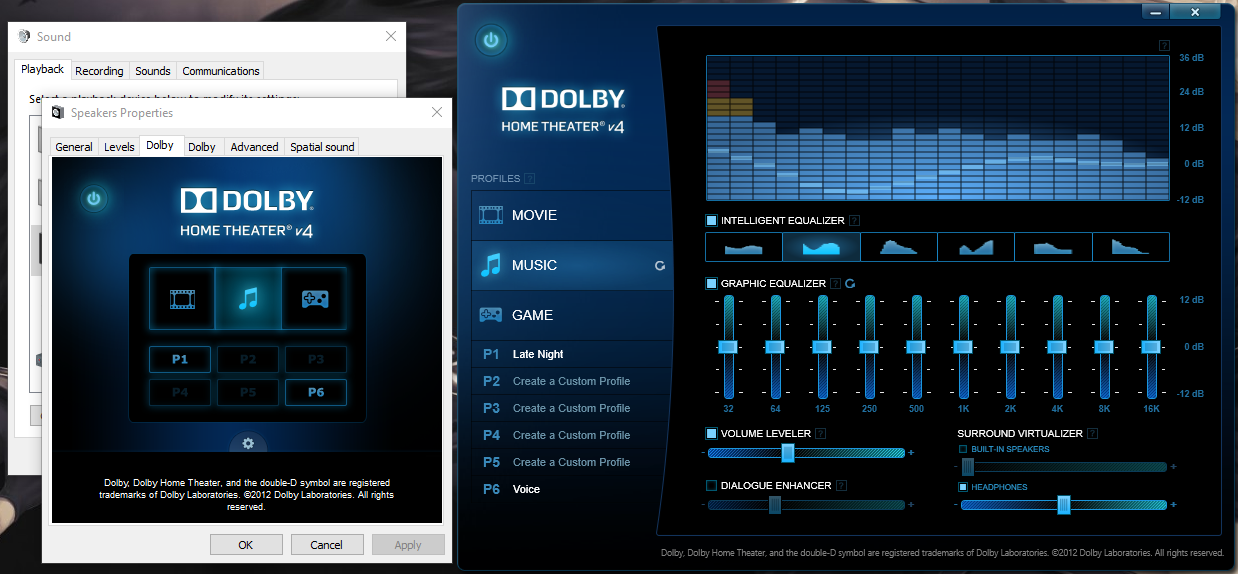Image resolution: width=1238 pixels, height=574 pixels.
Task: Select the GAME profile in Dolby window
Action: pyautogui.click(x=572, y=315)
